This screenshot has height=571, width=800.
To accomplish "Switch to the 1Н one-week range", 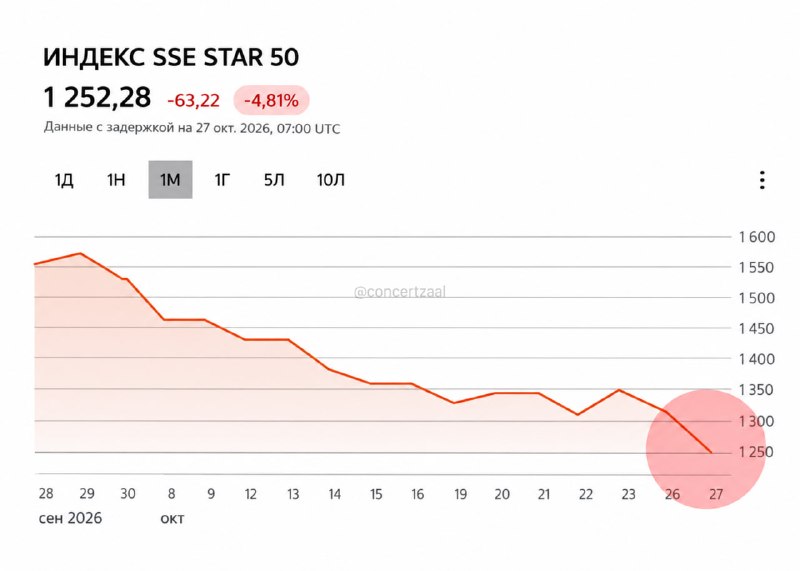I will 116,180.
